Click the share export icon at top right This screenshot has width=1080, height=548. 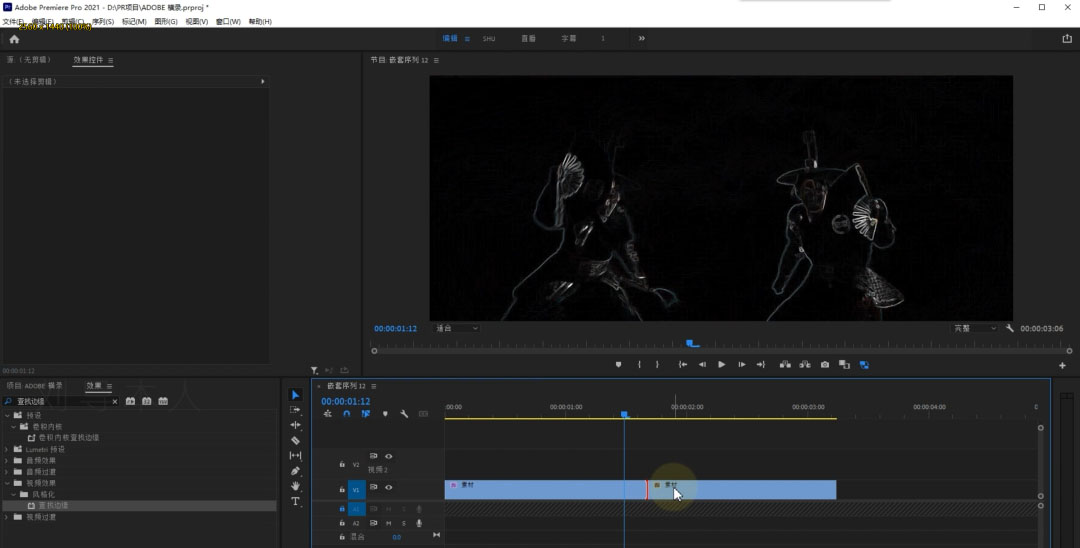[1067, 39]
